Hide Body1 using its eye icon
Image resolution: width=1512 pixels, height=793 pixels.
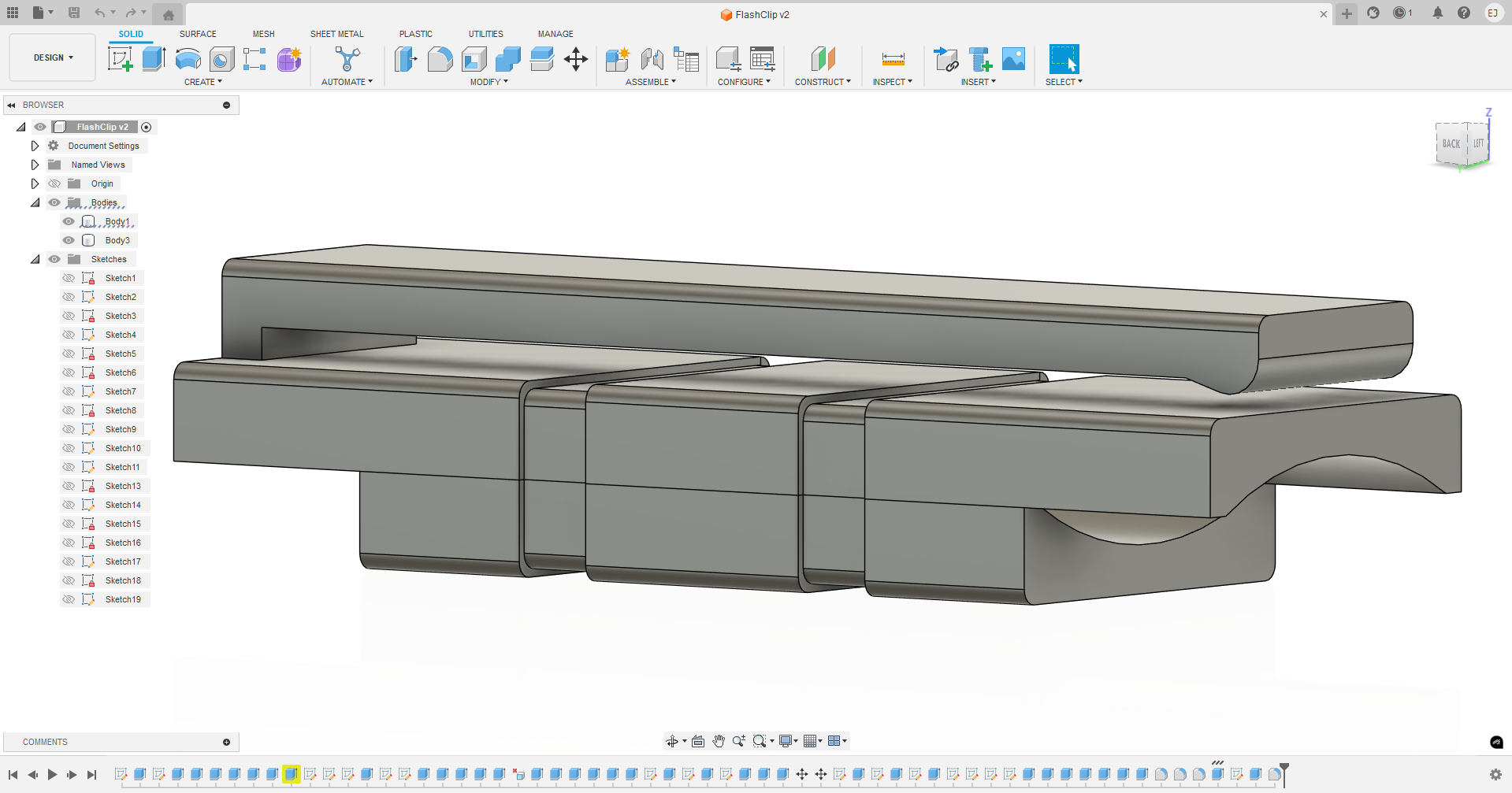click(x=69, y=221)
